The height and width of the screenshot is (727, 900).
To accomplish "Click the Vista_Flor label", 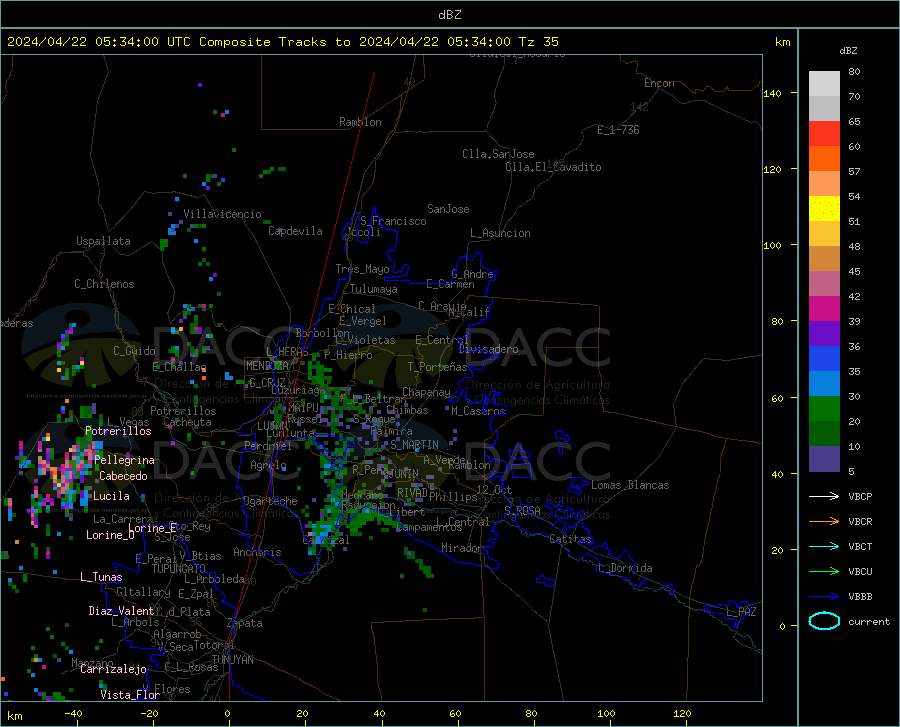I will click(130, 695).
